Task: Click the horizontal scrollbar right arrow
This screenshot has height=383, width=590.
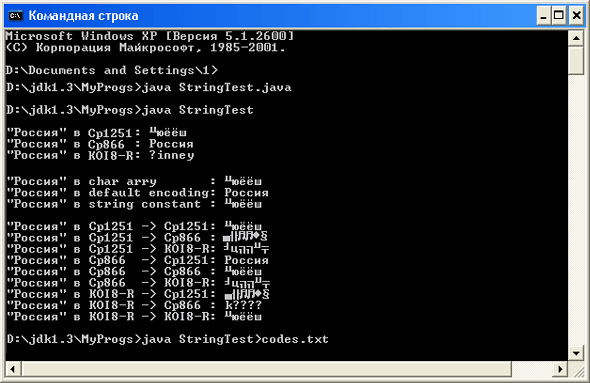Action: click(x=560, y=369)
